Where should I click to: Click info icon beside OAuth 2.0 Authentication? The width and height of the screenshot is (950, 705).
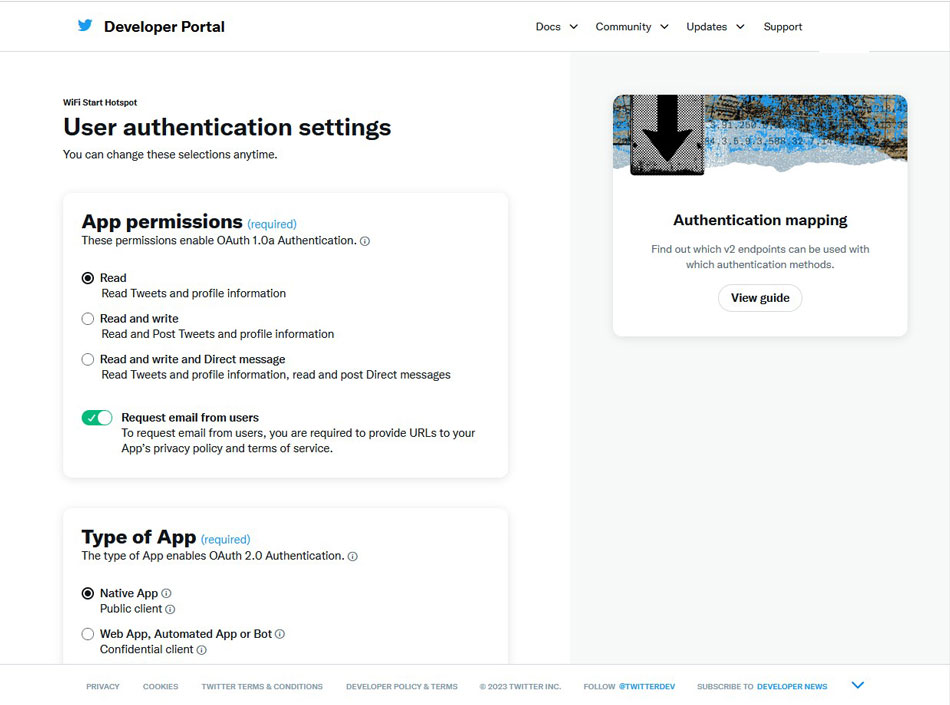353,556
